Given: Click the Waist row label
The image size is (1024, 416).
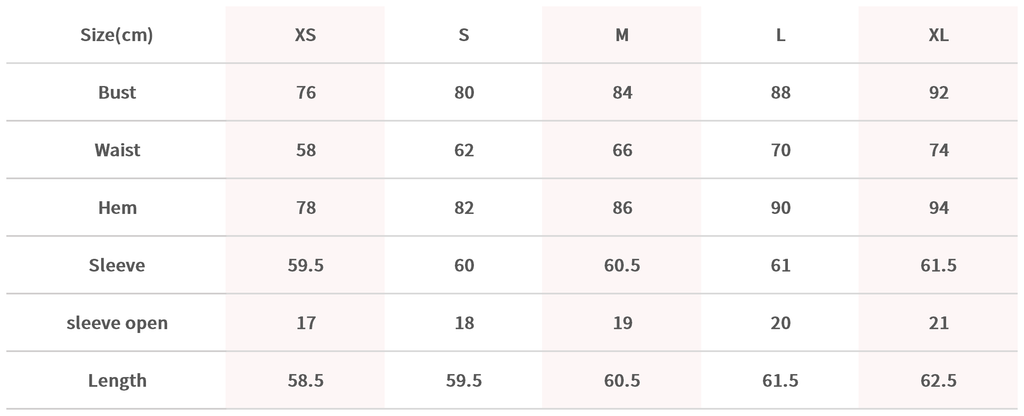Looking at the screenshot, I should (117, 150).
